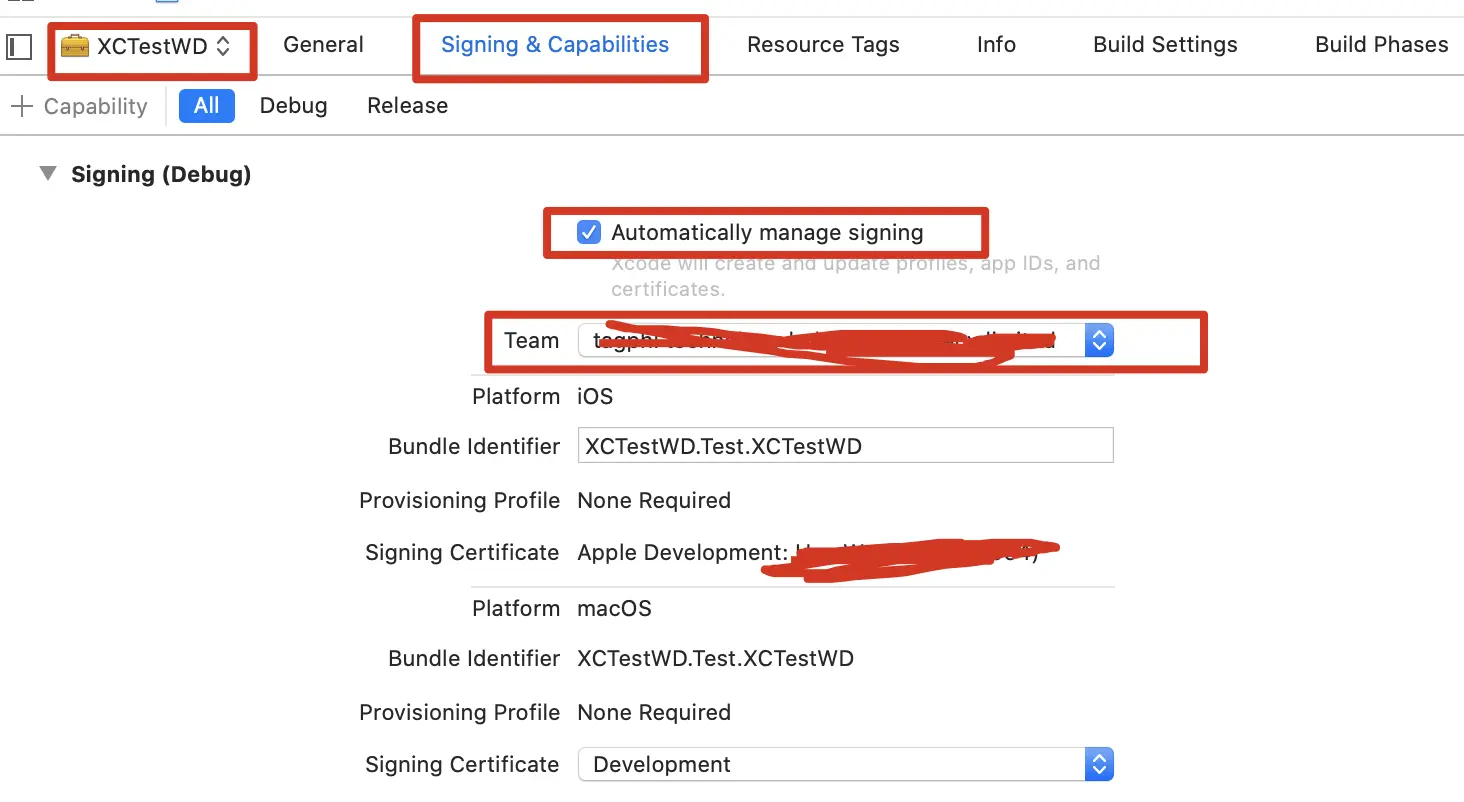Edit the iOS Bundle Identifier field
1464x802 pixels.
[x=845, y=446]
